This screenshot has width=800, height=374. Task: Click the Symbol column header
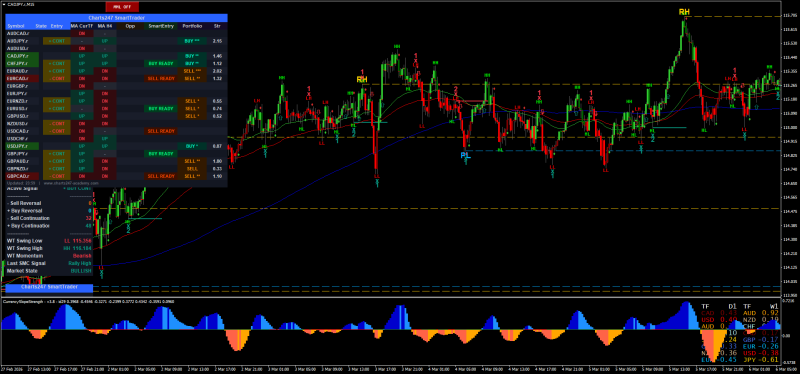pyautogui.click(x=16, y=26)
